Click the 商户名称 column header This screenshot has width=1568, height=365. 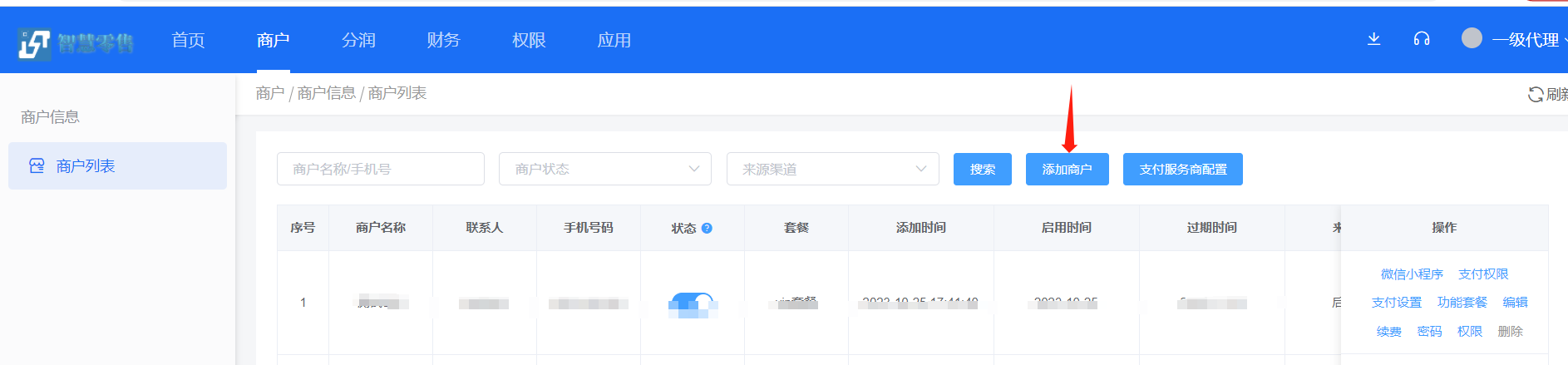point(381,228)
